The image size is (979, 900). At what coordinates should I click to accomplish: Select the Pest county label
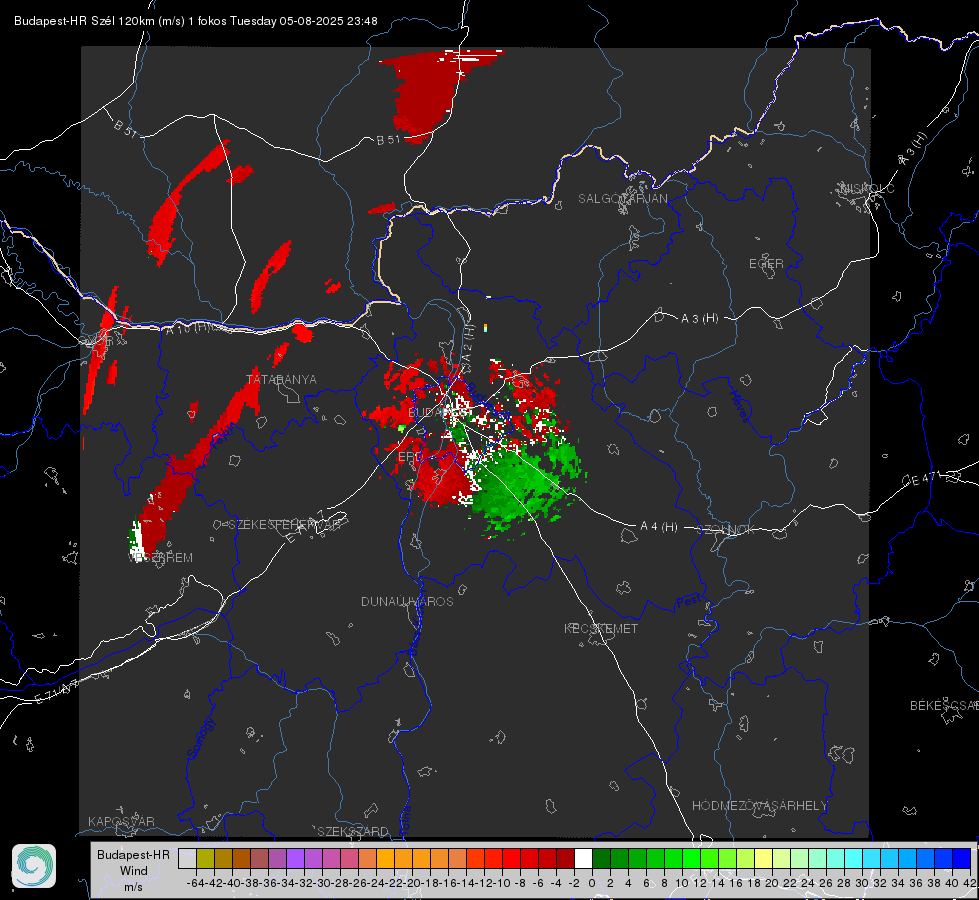689,602
